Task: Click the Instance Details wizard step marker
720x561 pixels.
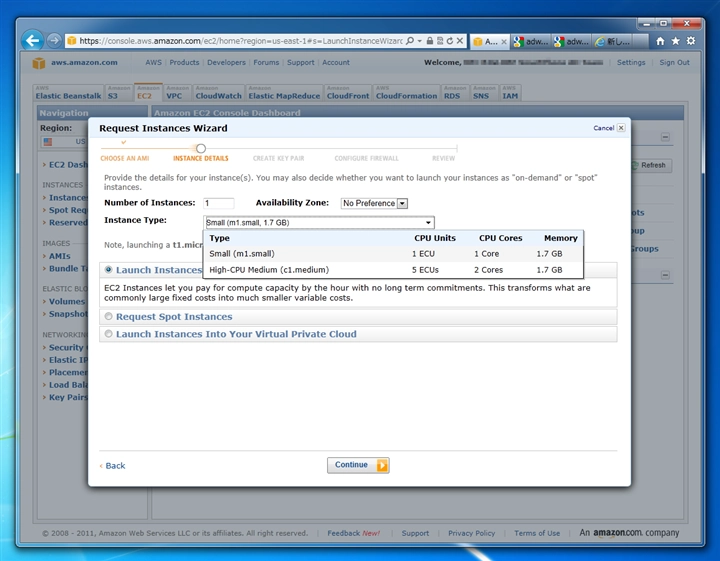Action: click(x=201, y=148)
